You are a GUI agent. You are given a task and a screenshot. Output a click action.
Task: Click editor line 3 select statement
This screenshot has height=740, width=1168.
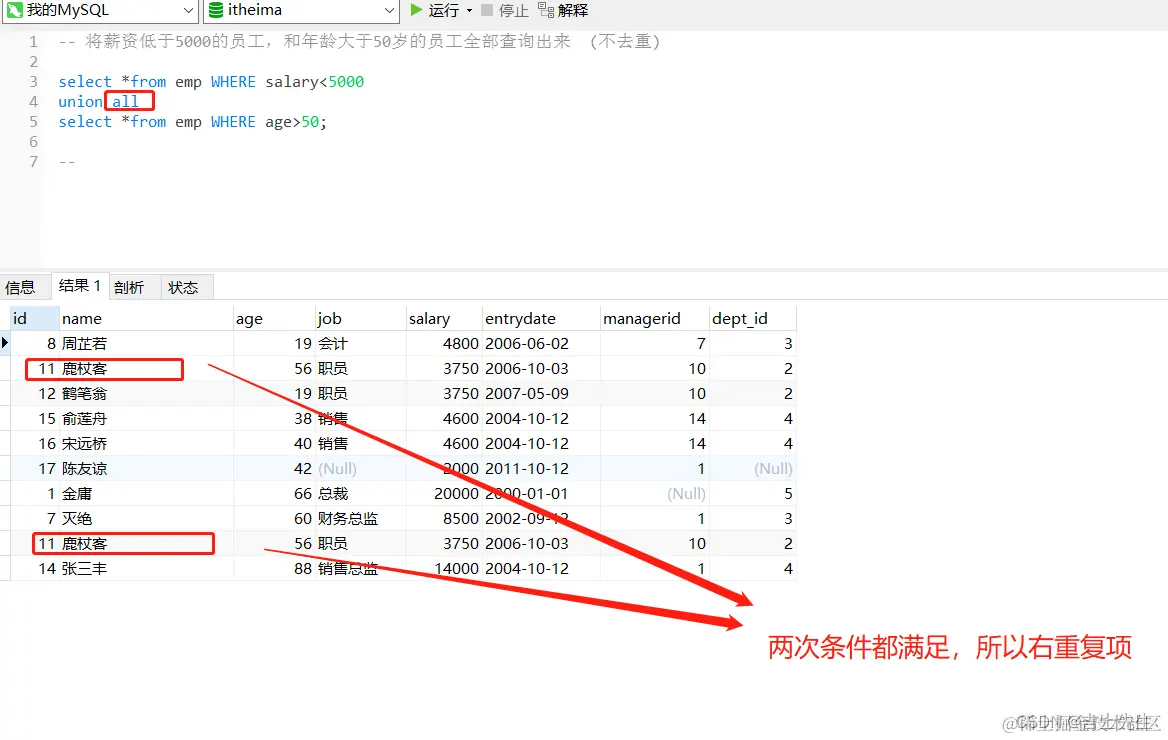(x=211, y=81)
